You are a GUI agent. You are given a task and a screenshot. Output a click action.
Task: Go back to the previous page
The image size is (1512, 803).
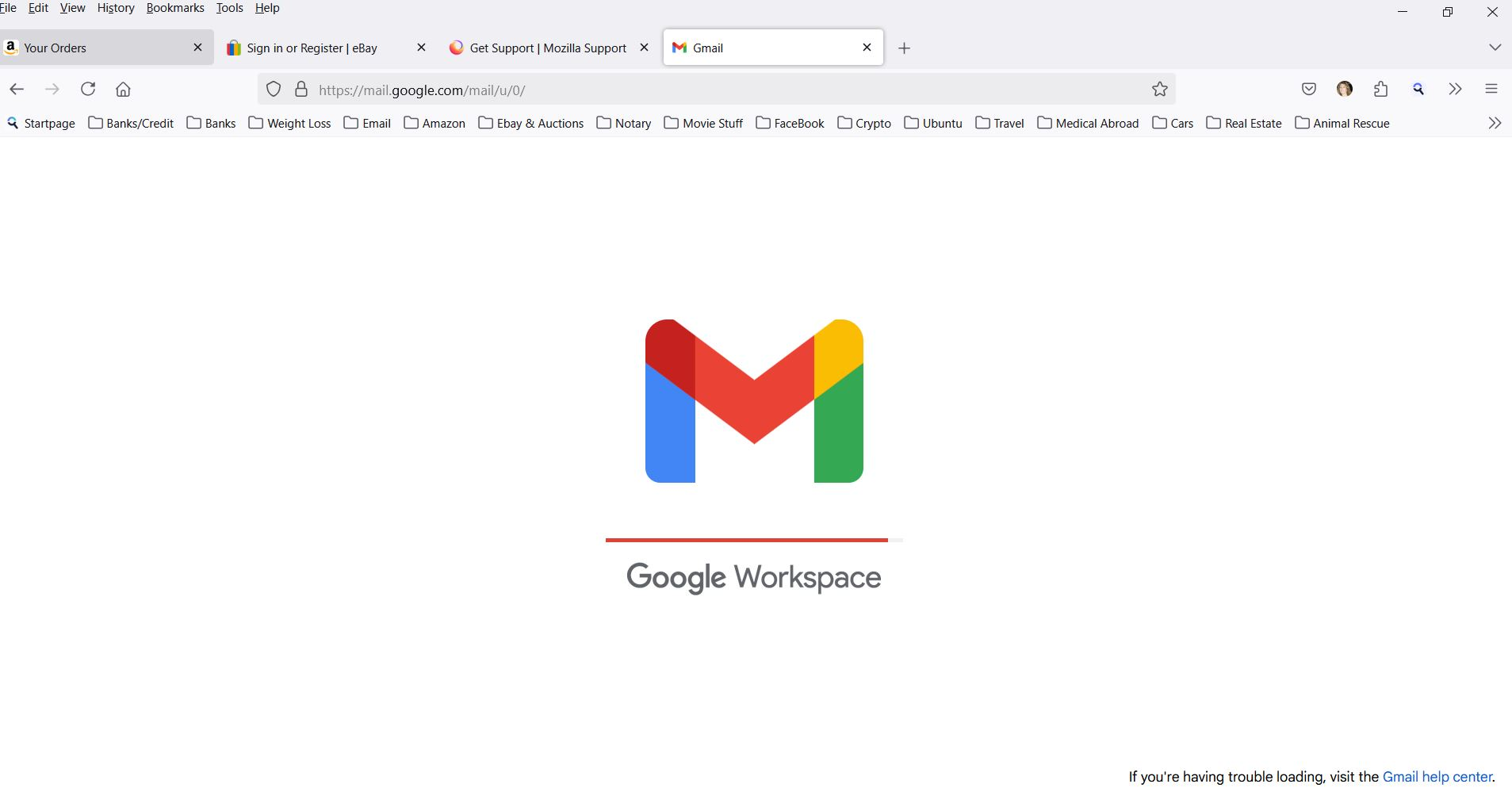[17, 90]
